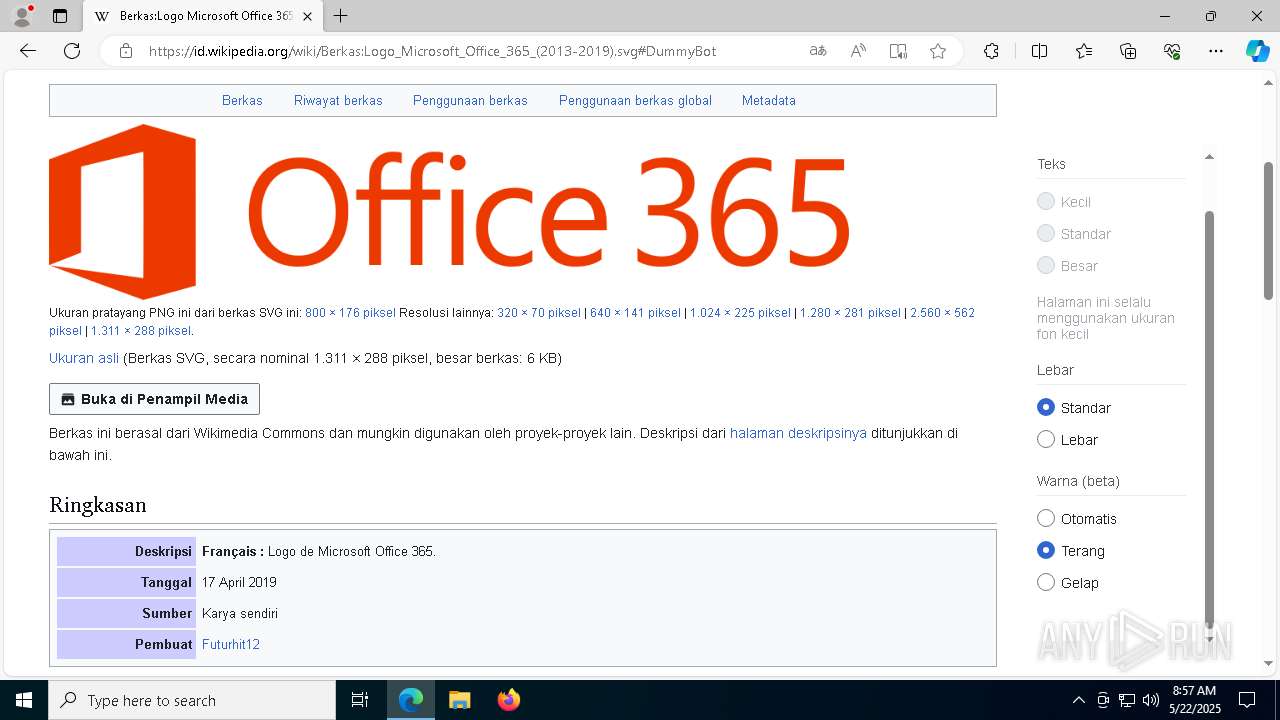Go back to previous page
Viewport: 1280px width, 720px height.
point(28,51)
